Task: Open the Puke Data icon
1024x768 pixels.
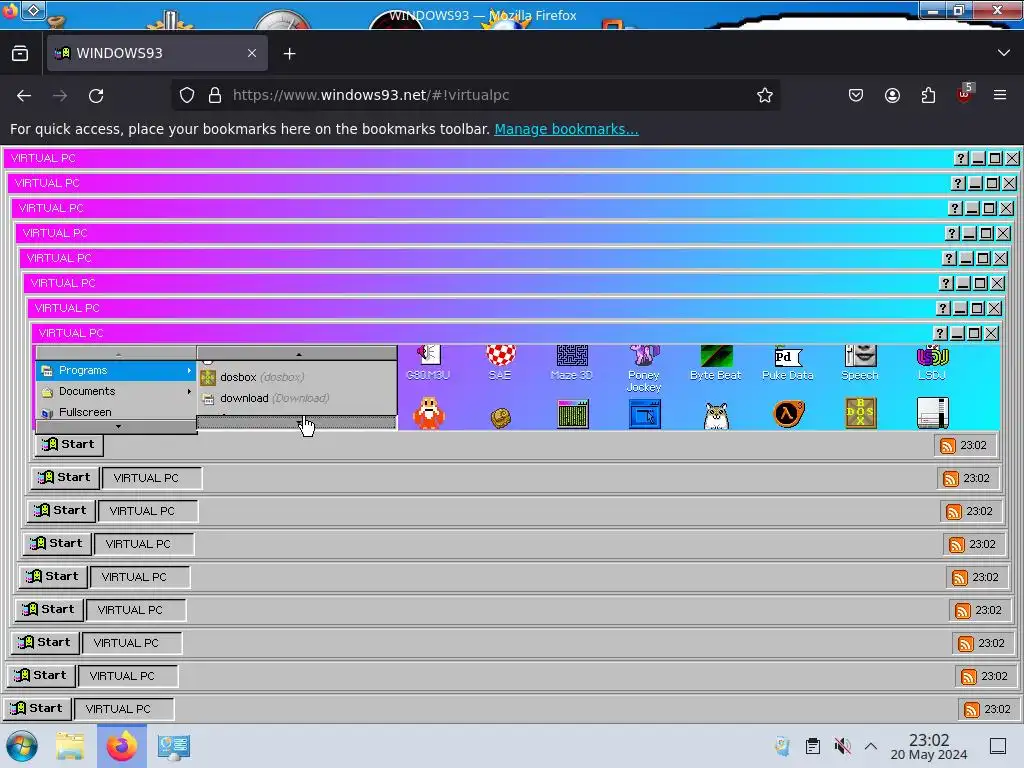Action: point(788,362)
